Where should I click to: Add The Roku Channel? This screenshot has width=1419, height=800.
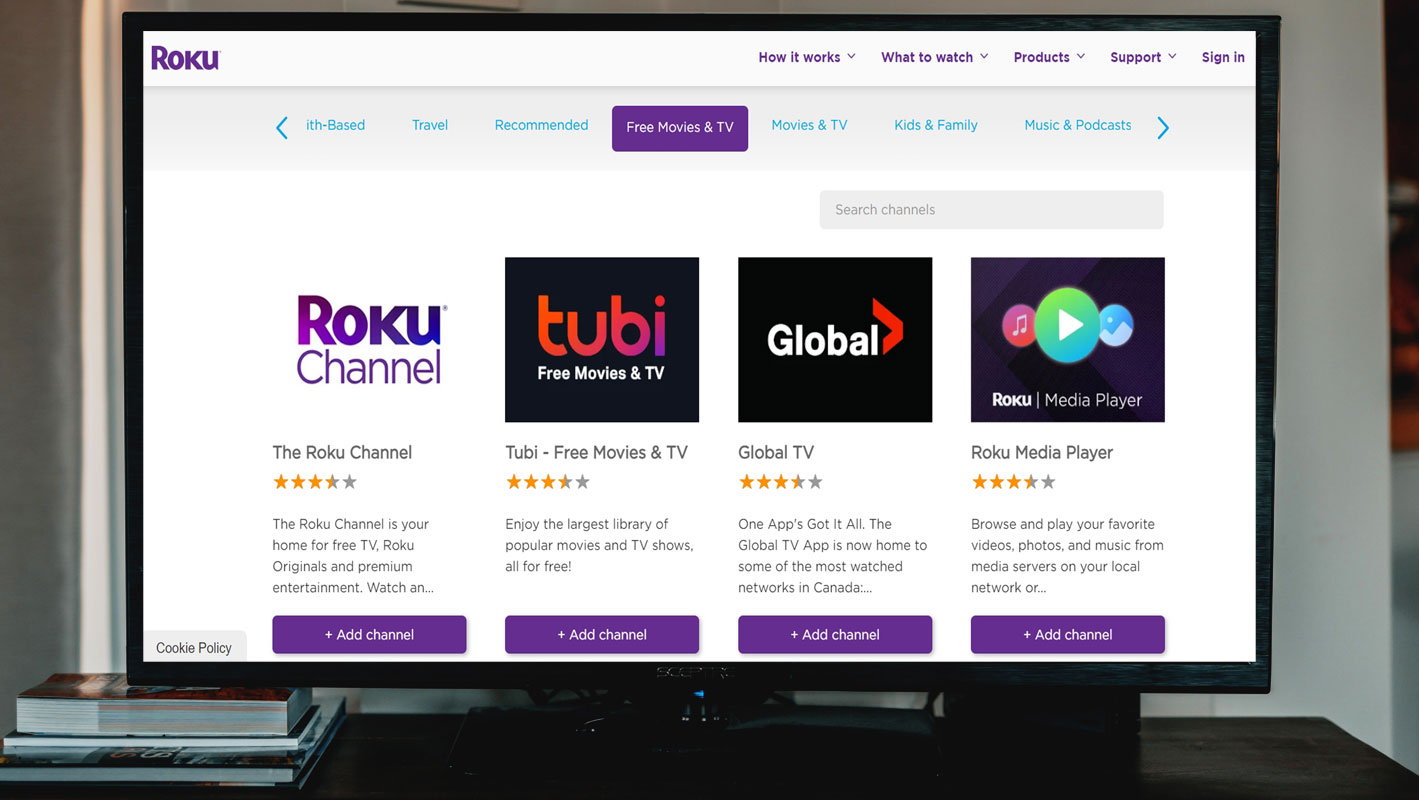click(369, 634)
